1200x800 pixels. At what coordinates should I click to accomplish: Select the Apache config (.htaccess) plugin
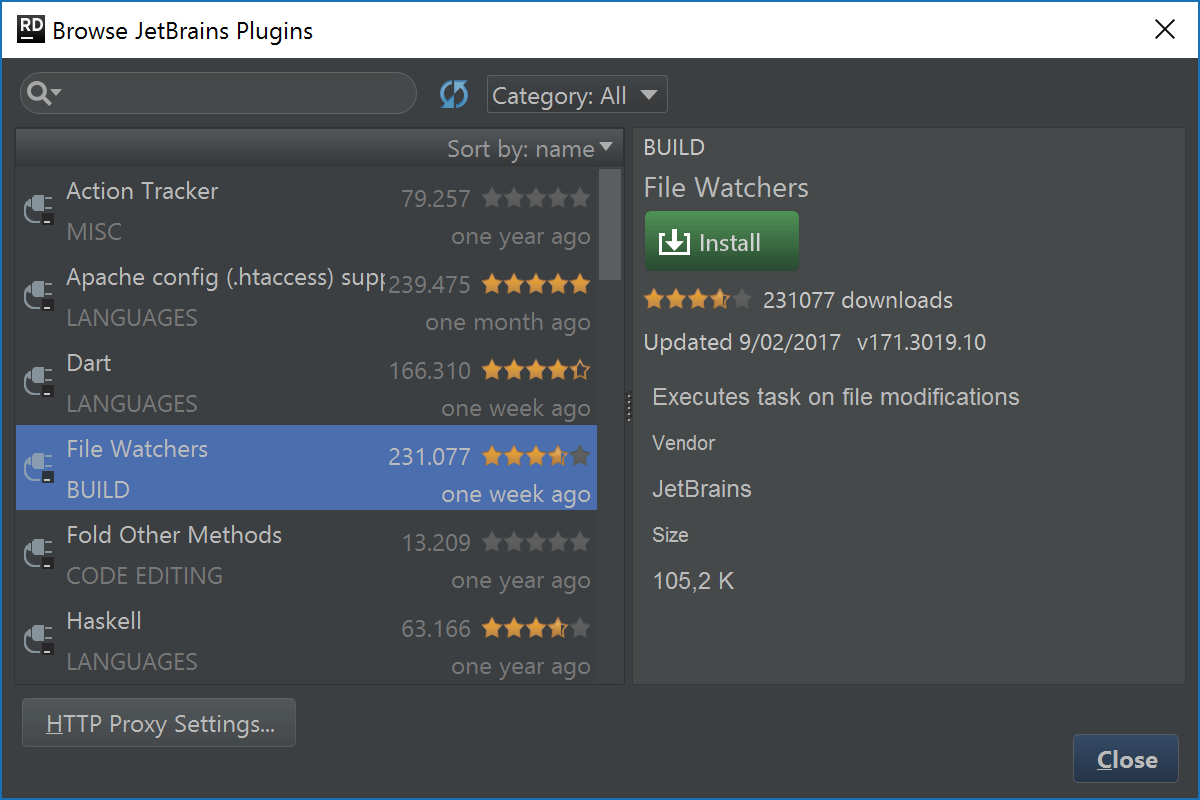(x=306, y=296)
